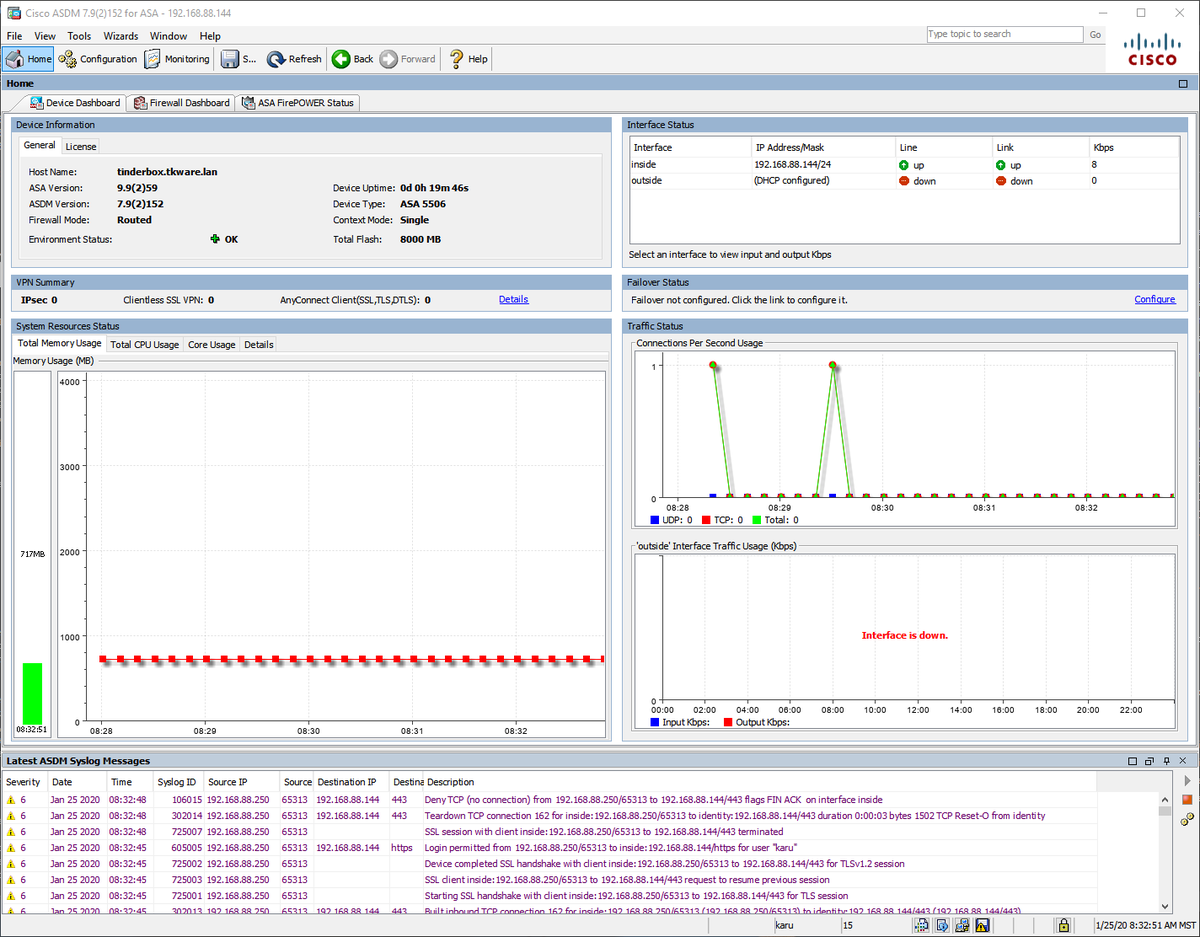Open the File menu

[14, 36]
